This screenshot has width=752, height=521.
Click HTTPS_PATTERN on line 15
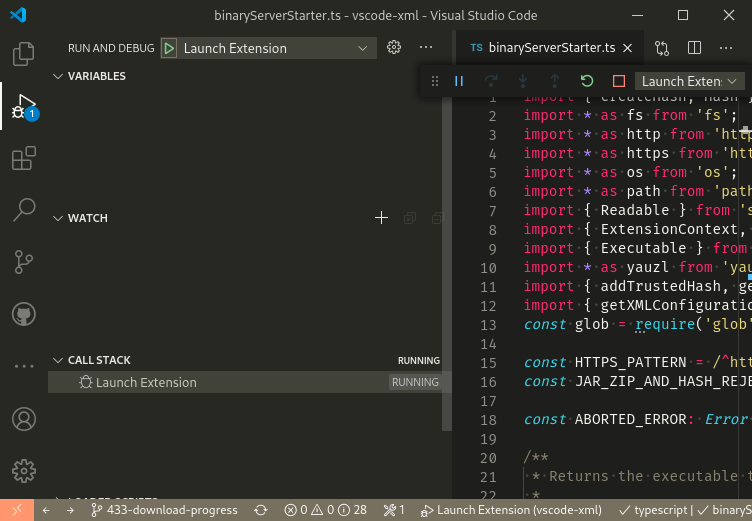tap(630, 362)
